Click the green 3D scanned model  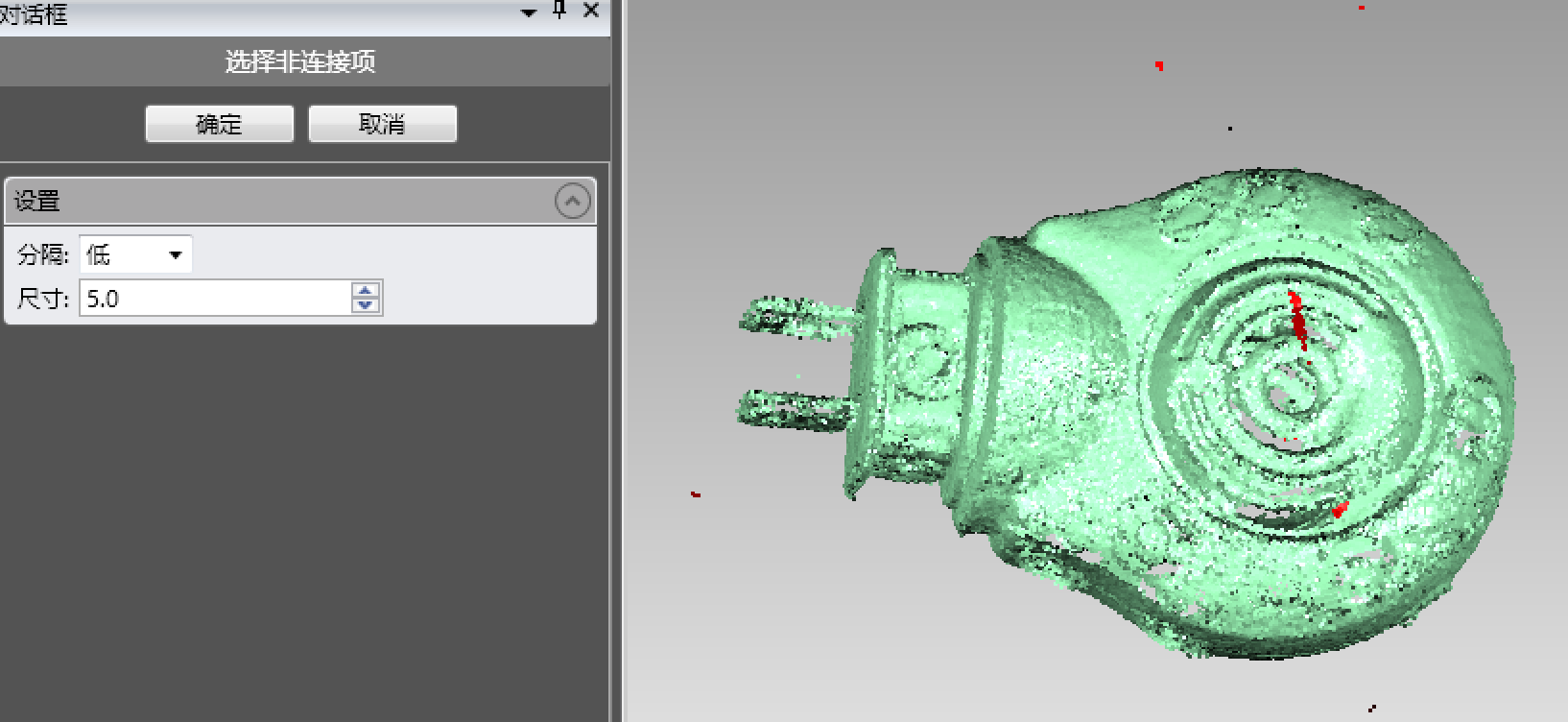pos(1128,413)
